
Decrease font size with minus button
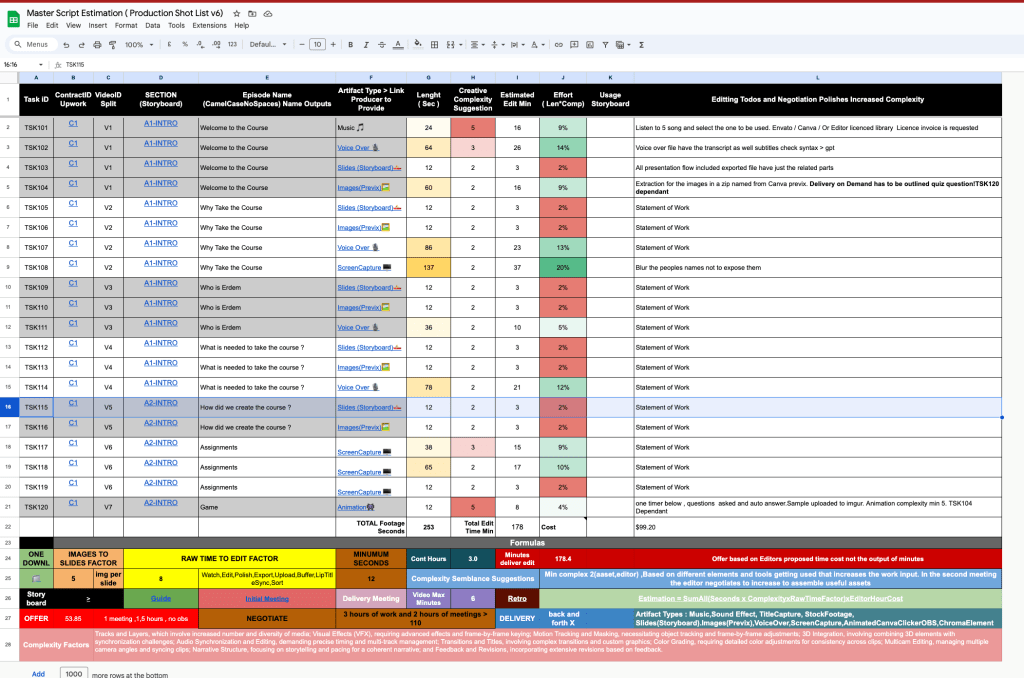302,44
